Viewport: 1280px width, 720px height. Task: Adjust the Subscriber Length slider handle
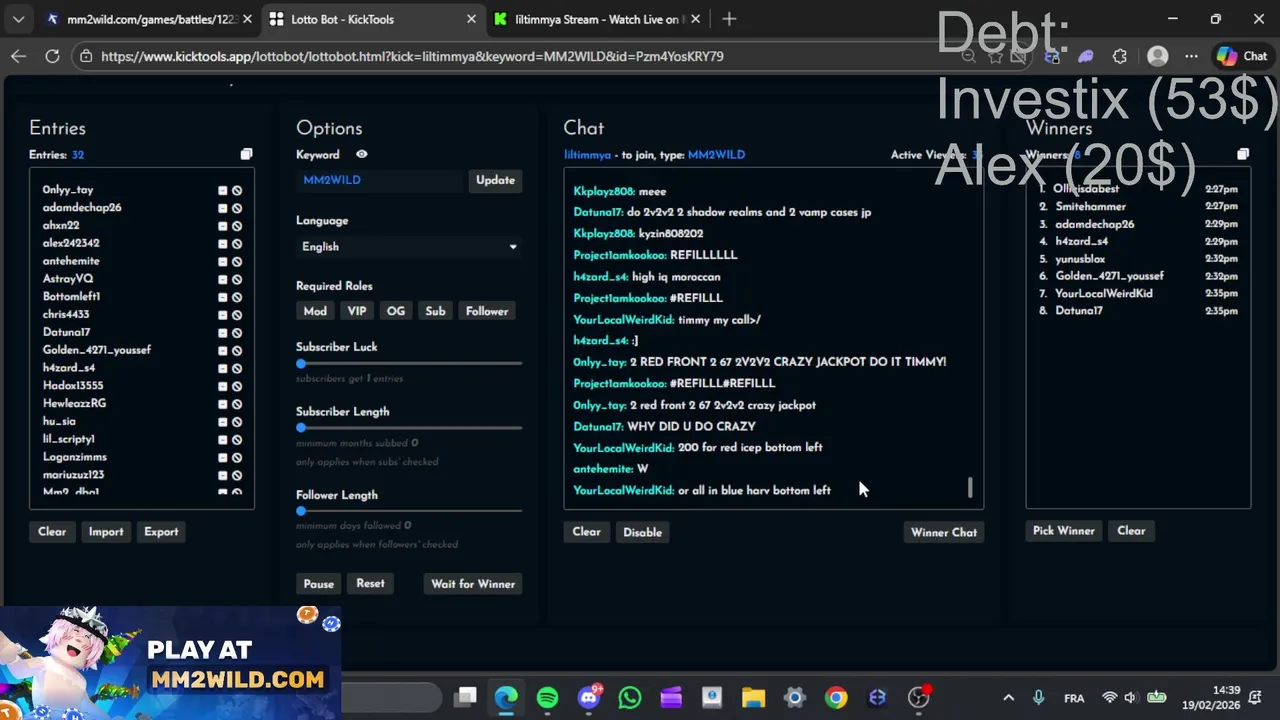coord(301,428)
